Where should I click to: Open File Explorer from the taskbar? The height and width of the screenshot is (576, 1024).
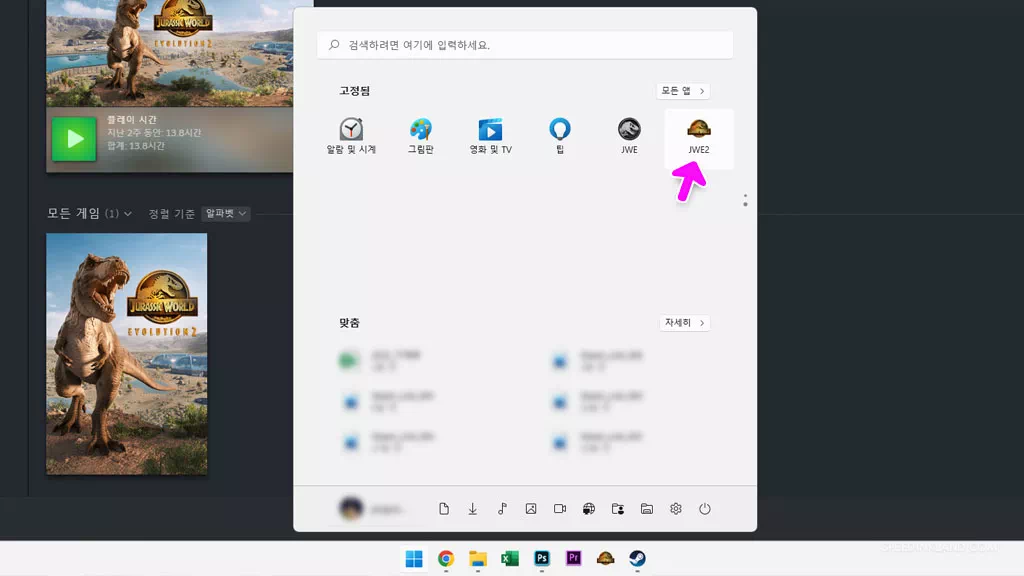coord(478,559)
